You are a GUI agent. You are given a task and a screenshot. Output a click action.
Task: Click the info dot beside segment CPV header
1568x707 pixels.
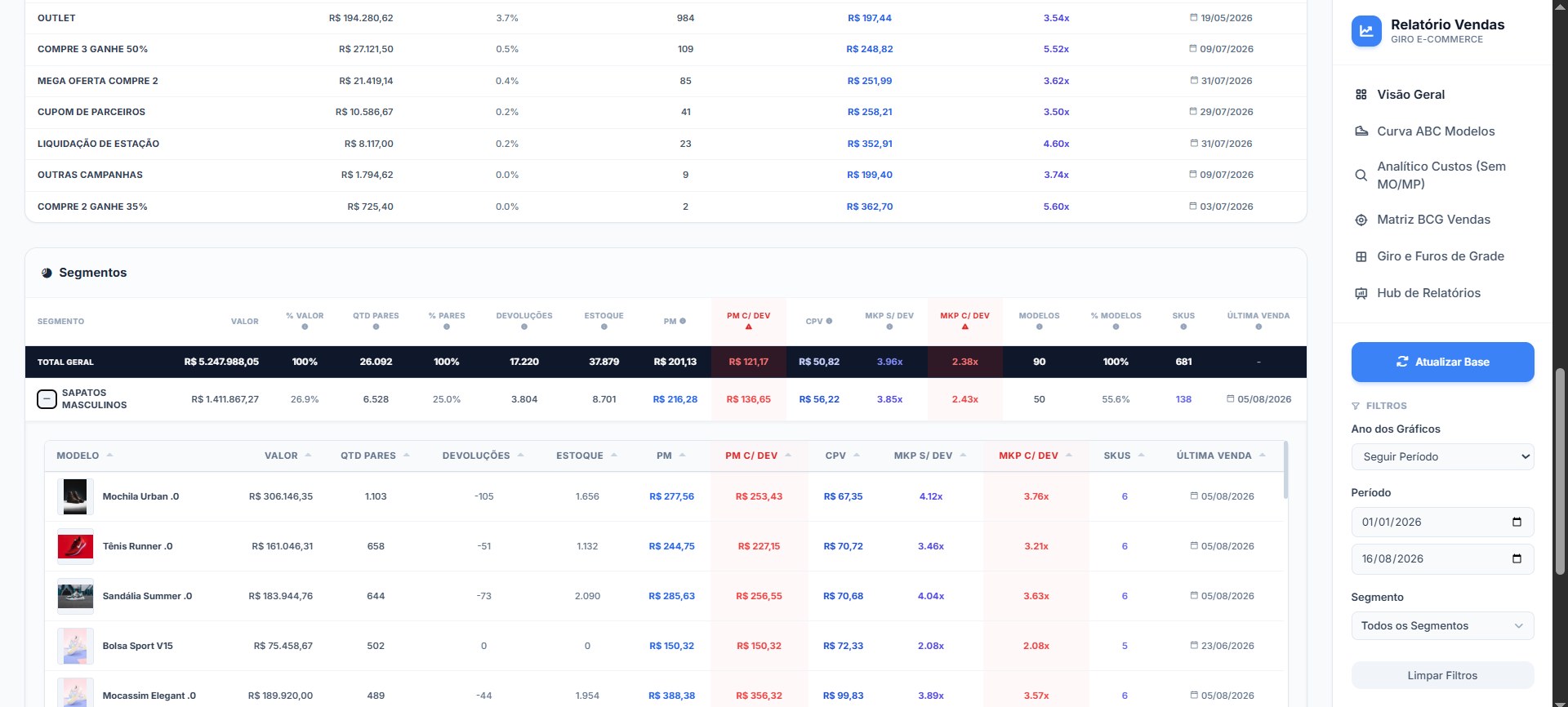829,321
